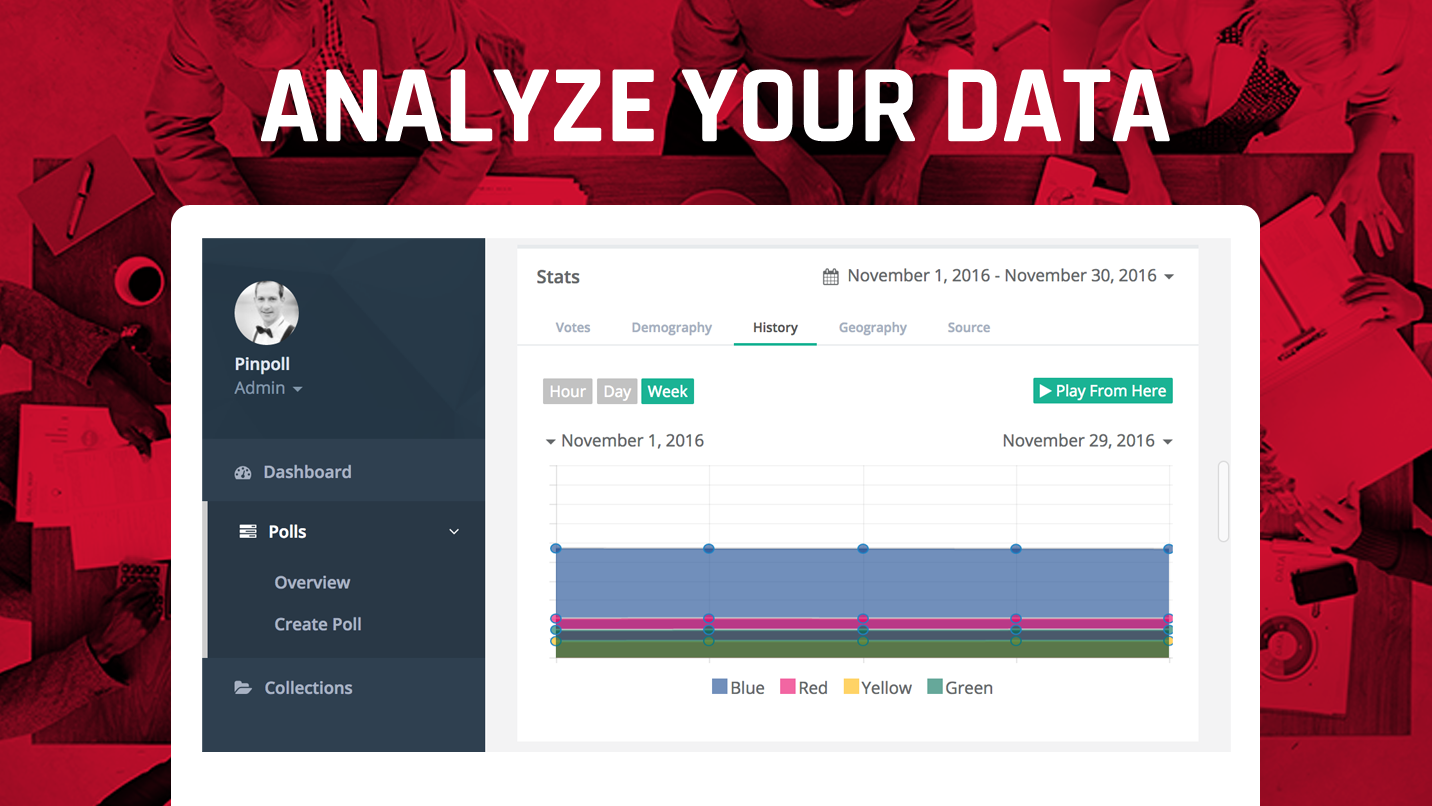Image resolution: width=1432 pixels, height=806 pixels.
Task: Toggle the Yellow series in the legend
Action: [878, 688]
